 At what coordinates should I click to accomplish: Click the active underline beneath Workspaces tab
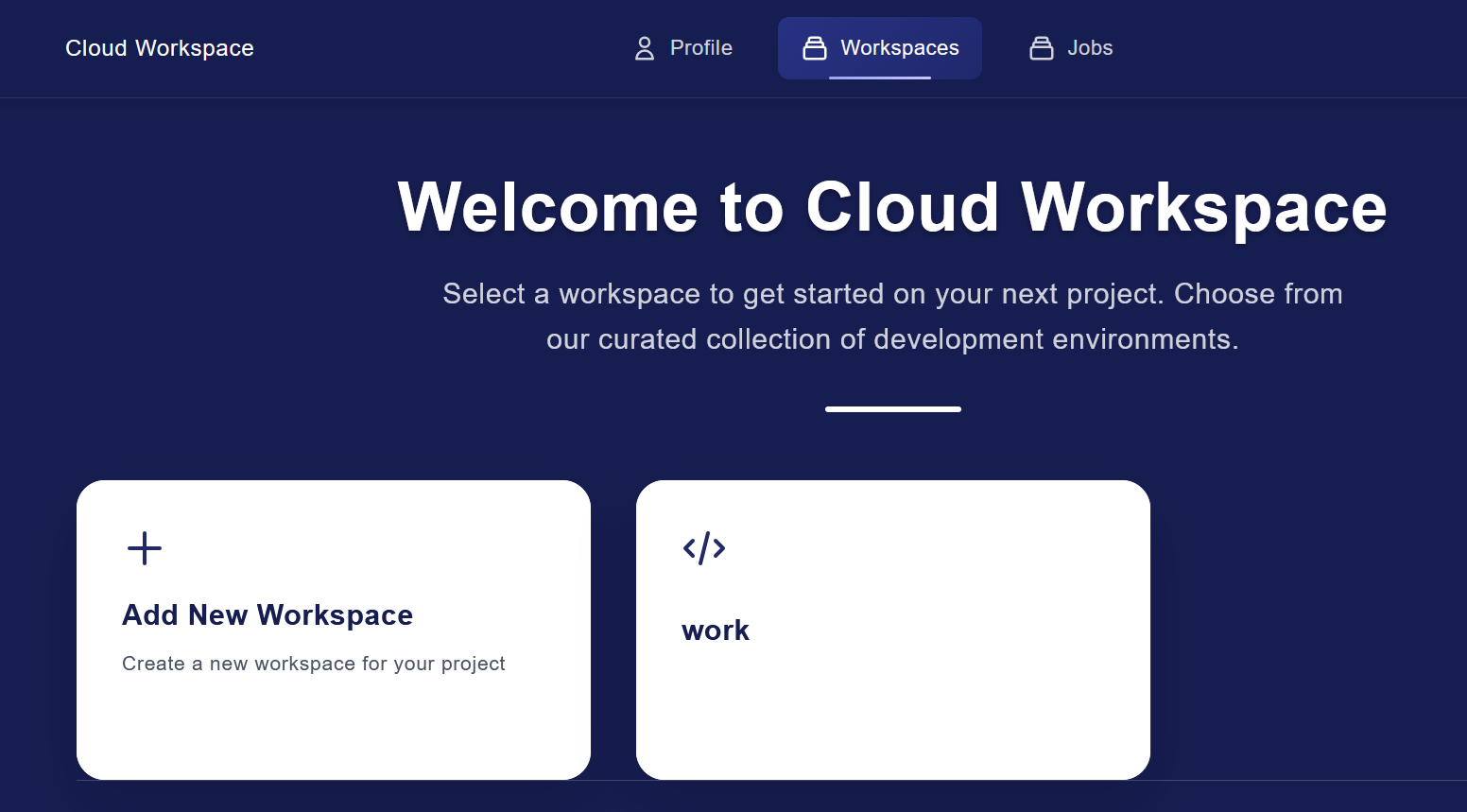879,78
